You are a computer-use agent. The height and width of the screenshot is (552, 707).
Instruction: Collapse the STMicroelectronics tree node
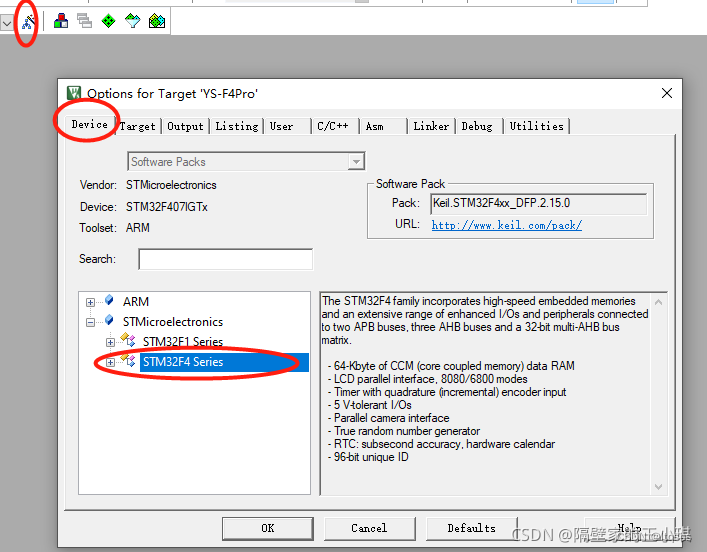pos(90,322)
